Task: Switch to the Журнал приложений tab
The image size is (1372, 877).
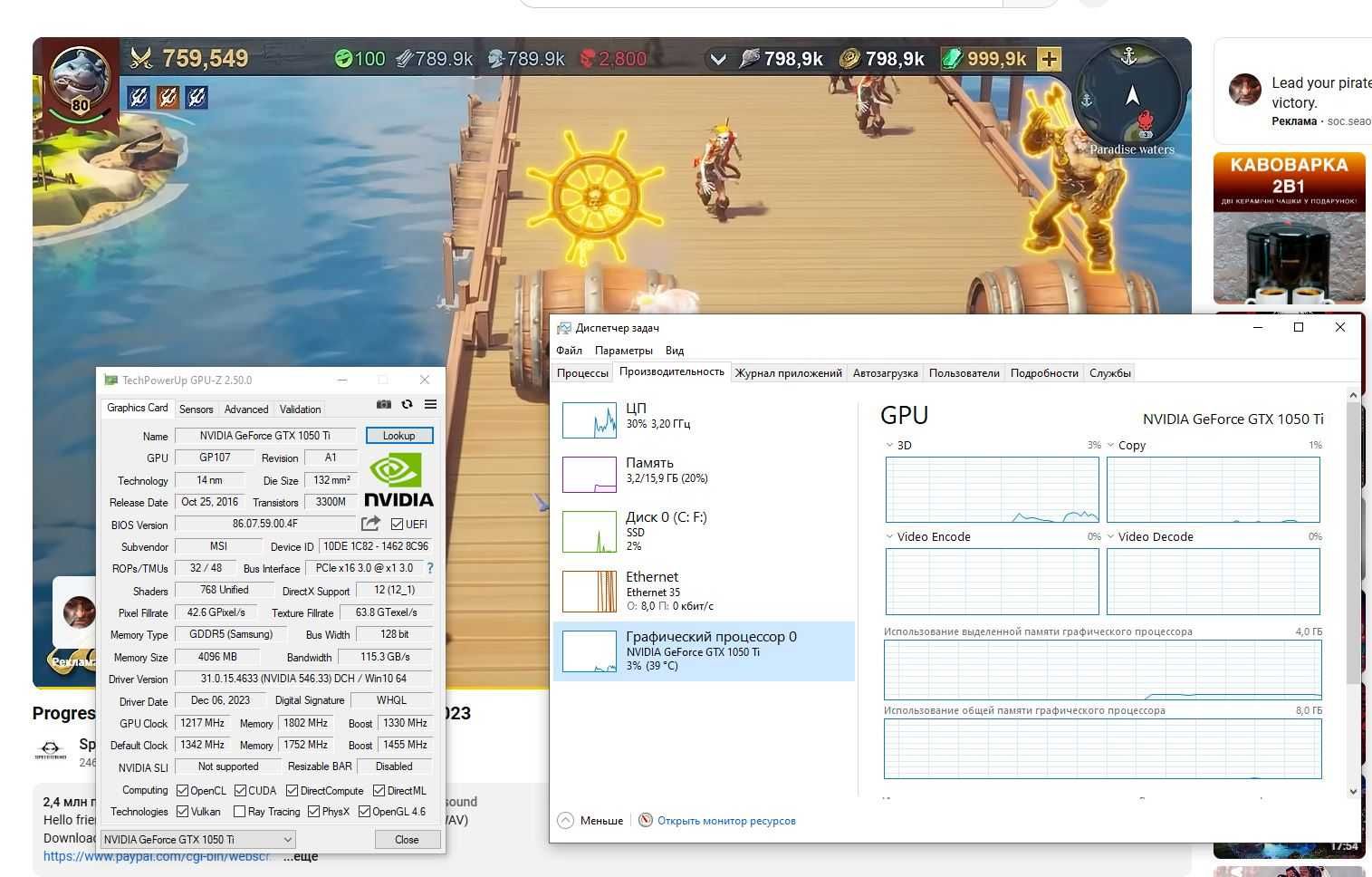Action: (788, 372)
